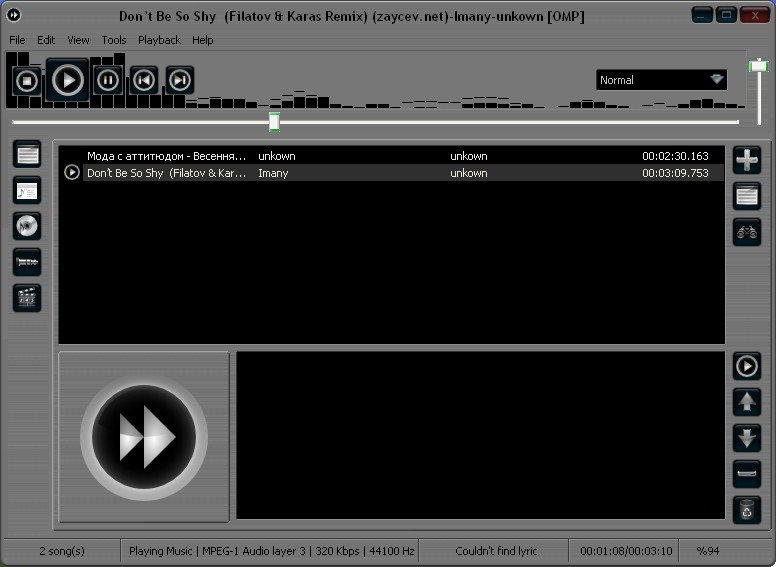The image size is (776, 567).
Task: Click the volume slider handle
Action: click(759, 65)
